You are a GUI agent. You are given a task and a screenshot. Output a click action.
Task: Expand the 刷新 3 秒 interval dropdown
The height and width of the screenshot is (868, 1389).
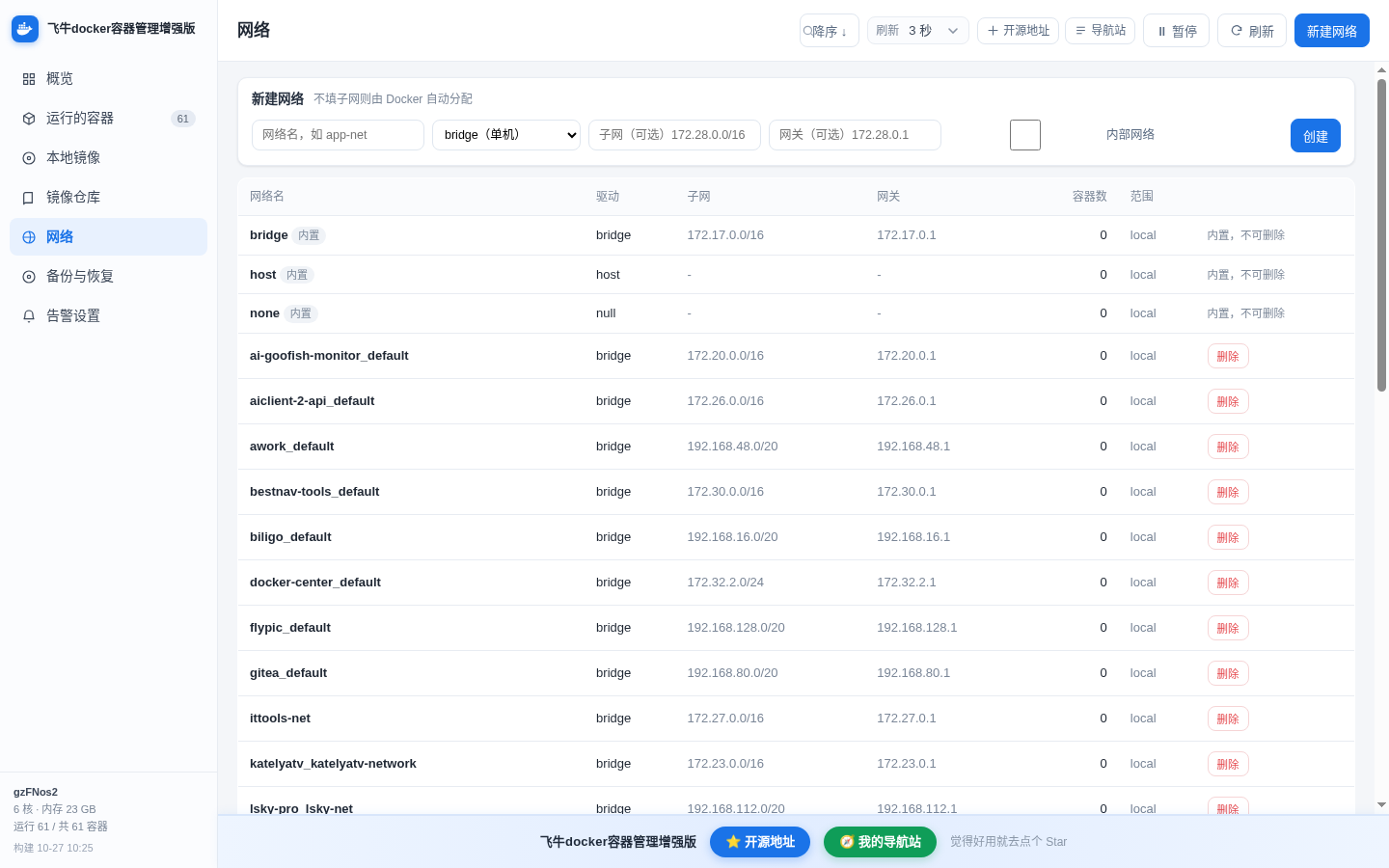tap(918, 31)
